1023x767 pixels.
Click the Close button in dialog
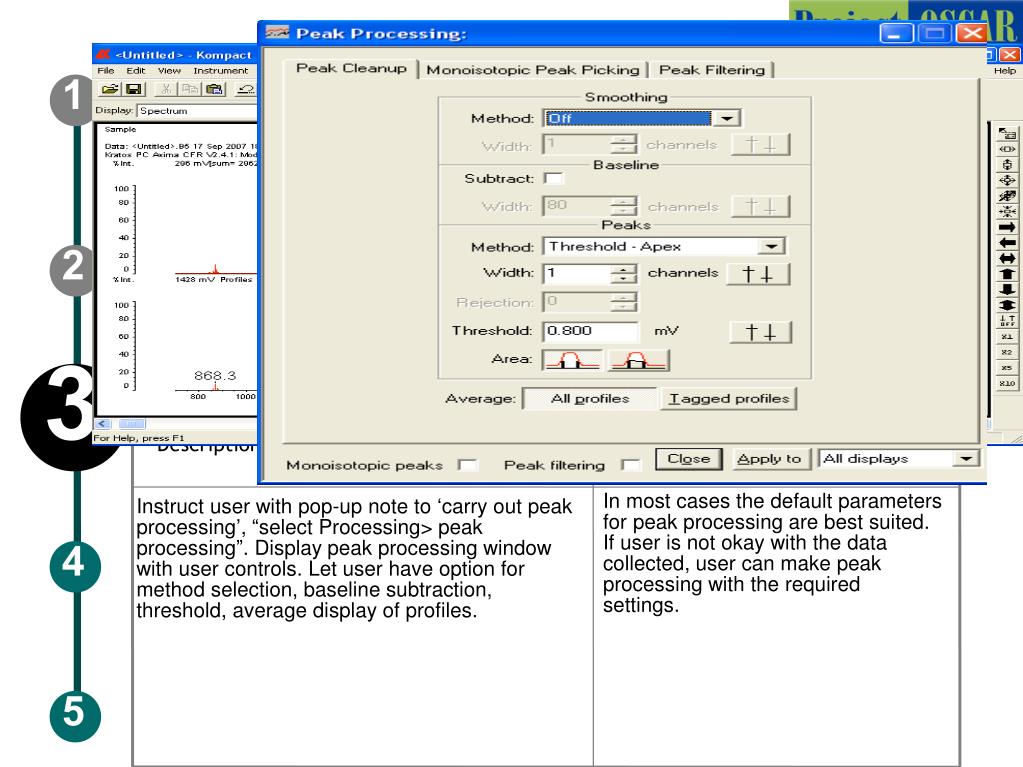point(688,459)
